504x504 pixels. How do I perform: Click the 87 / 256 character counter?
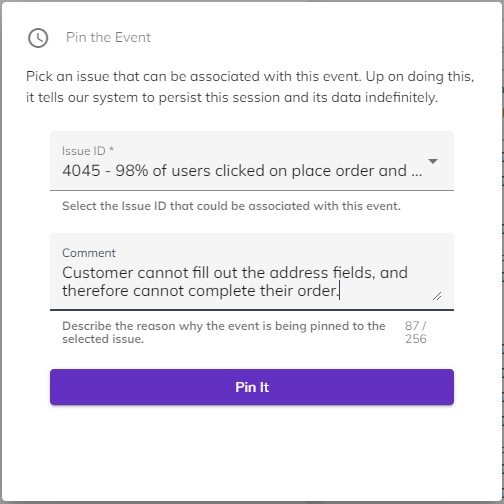coord(416,332)
